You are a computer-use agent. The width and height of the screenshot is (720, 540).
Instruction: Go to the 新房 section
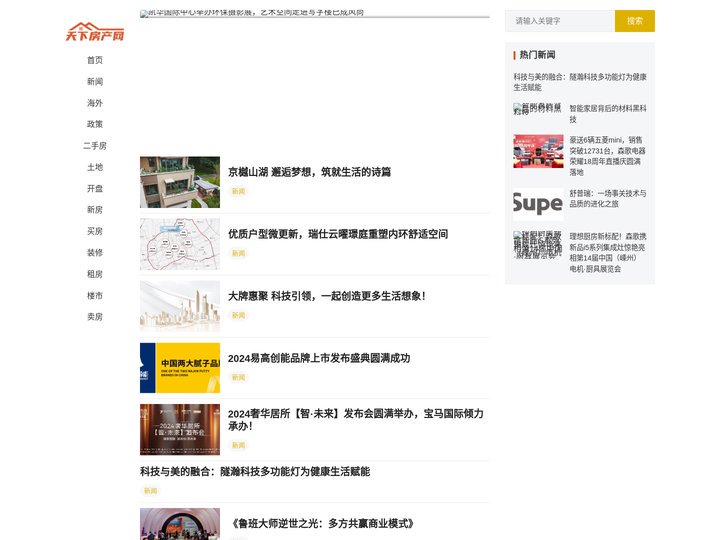tap(95, 210)
